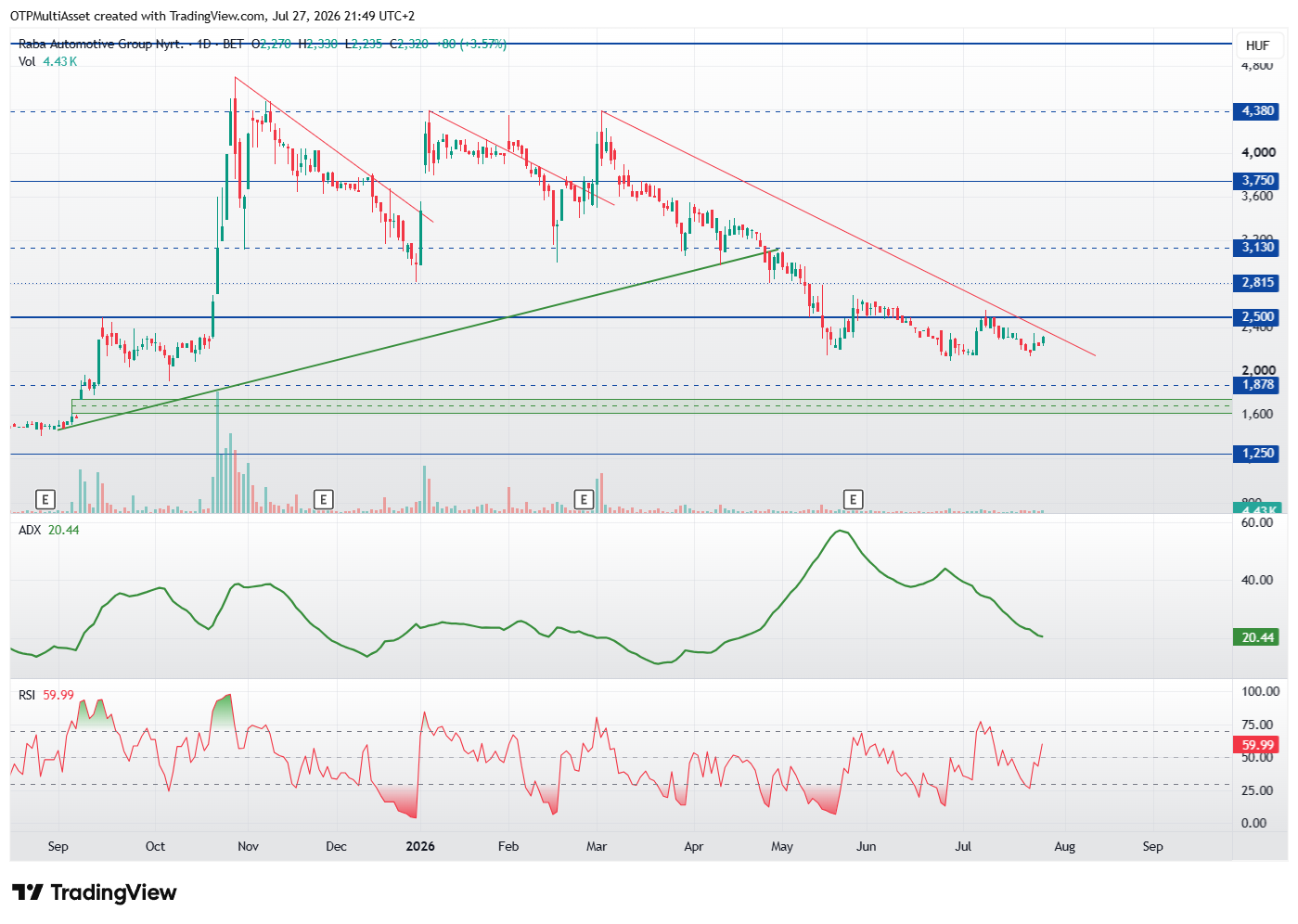Image resolution: width=1298 pixels, height=924 pixels.
Task: Click the 3,130 price level label
Action: 1257,248
